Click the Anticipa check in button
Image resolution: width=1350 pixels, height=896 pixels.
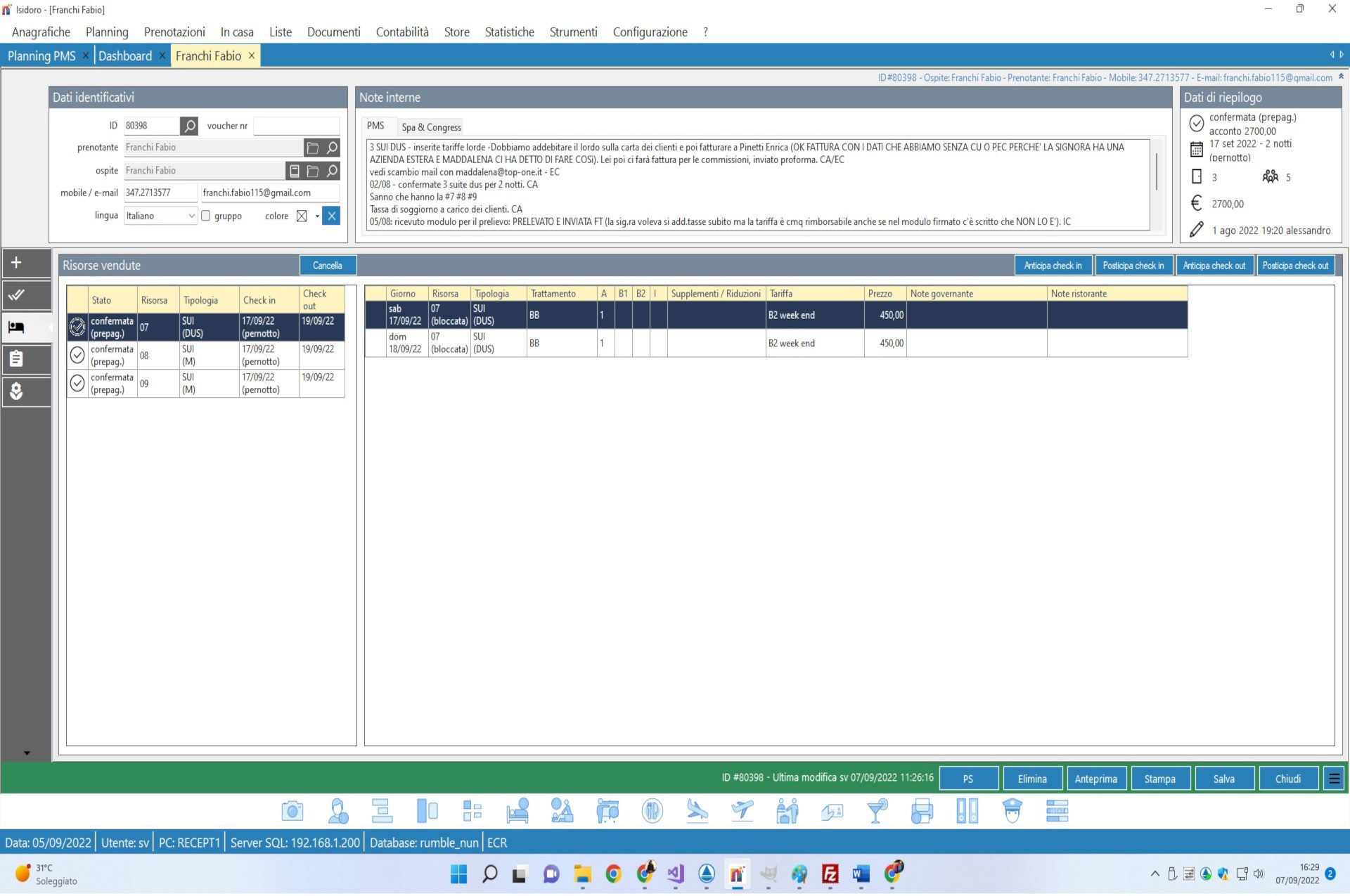tap(1052, 266)
